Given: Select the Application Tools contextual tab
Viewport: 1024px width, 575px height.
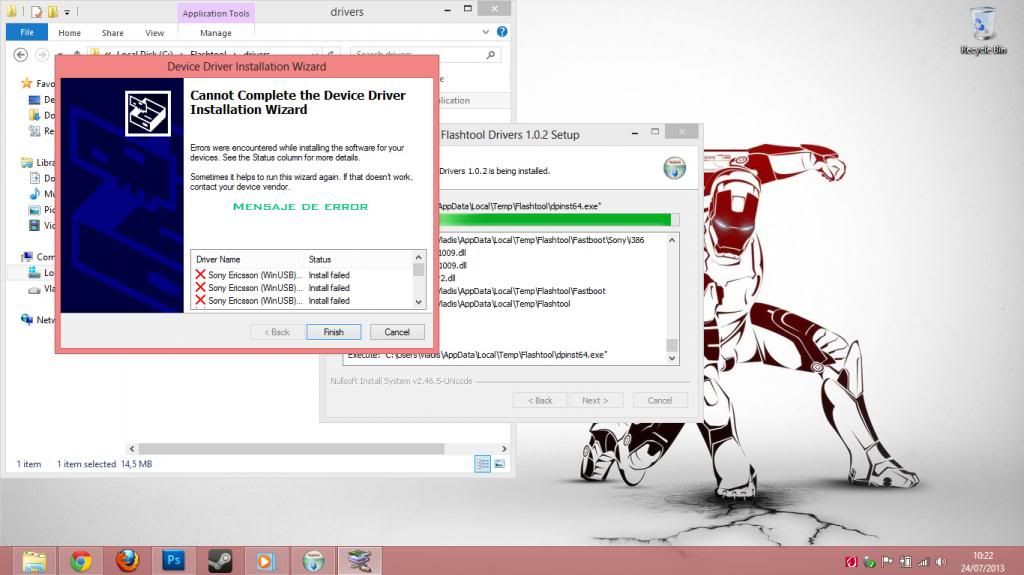Looking at the screenshot, I should [216, 13].
